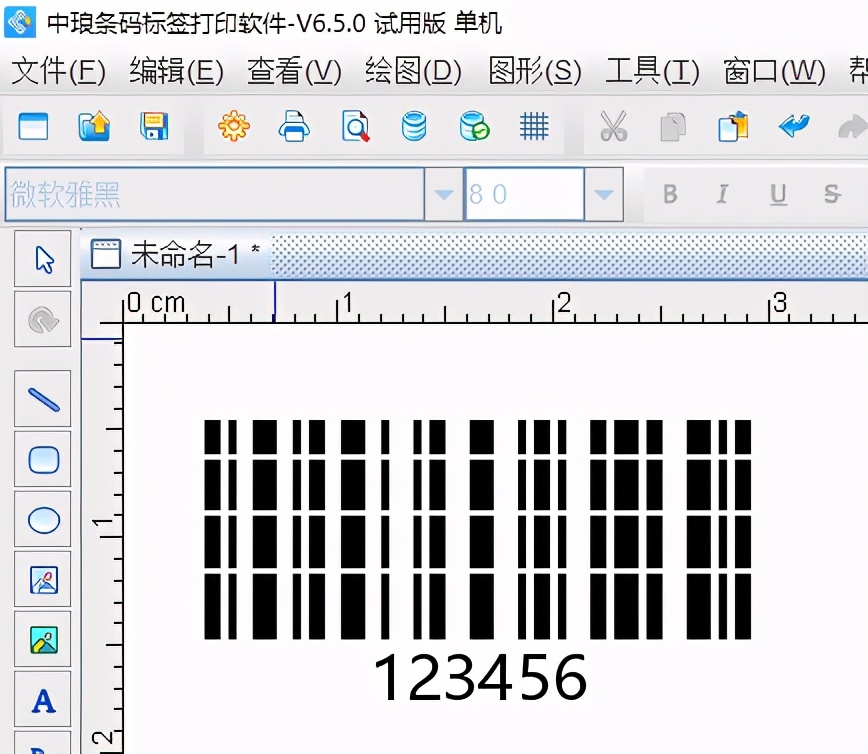Select the line drawing tool
This screenshot has height=754, width=868.
(x=43, y=399)
